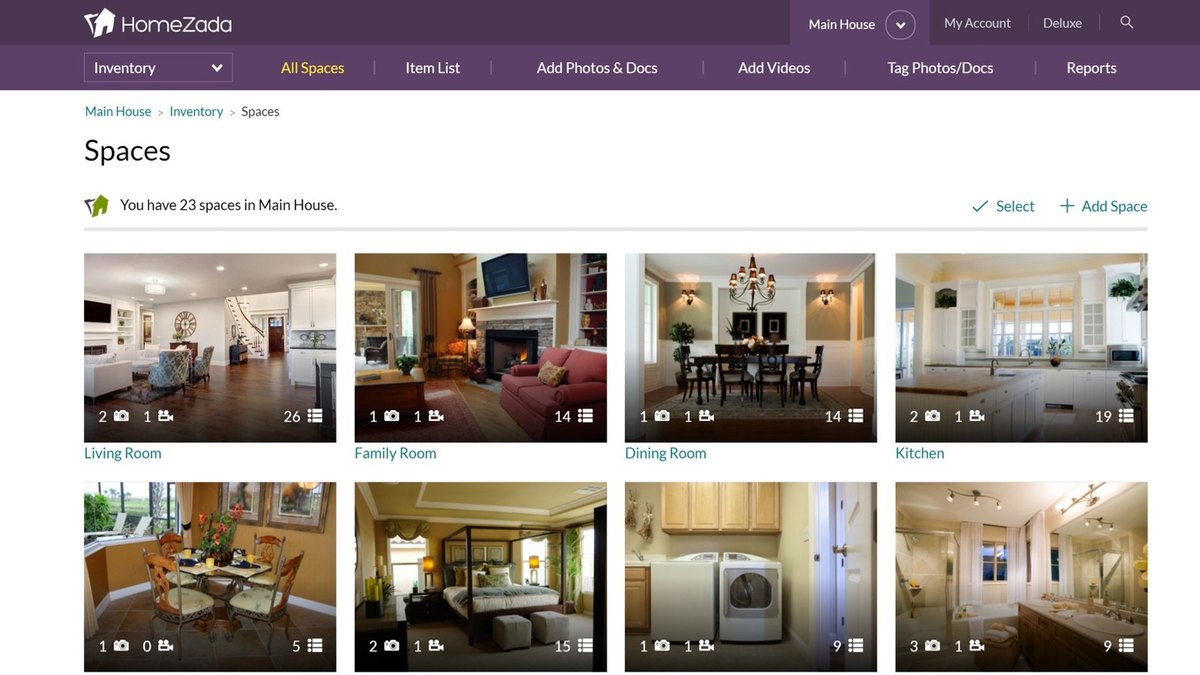The width and height of the screenshot is (1200, 675).
Task: Open the Kitchen photo thumbnail
Action: pyautogui.click(x=1021, y=347)
